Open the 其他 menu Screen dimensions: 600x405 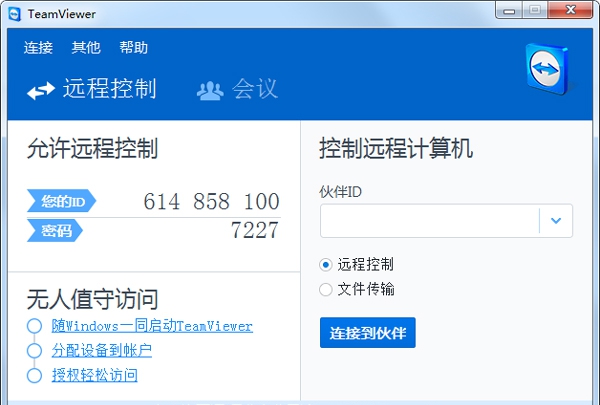pos(86,48)
